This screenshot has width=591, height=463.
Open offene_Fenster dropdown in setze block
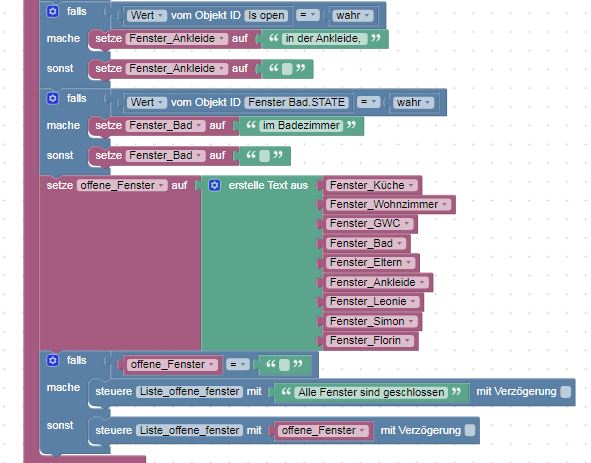tap(122, 185)
